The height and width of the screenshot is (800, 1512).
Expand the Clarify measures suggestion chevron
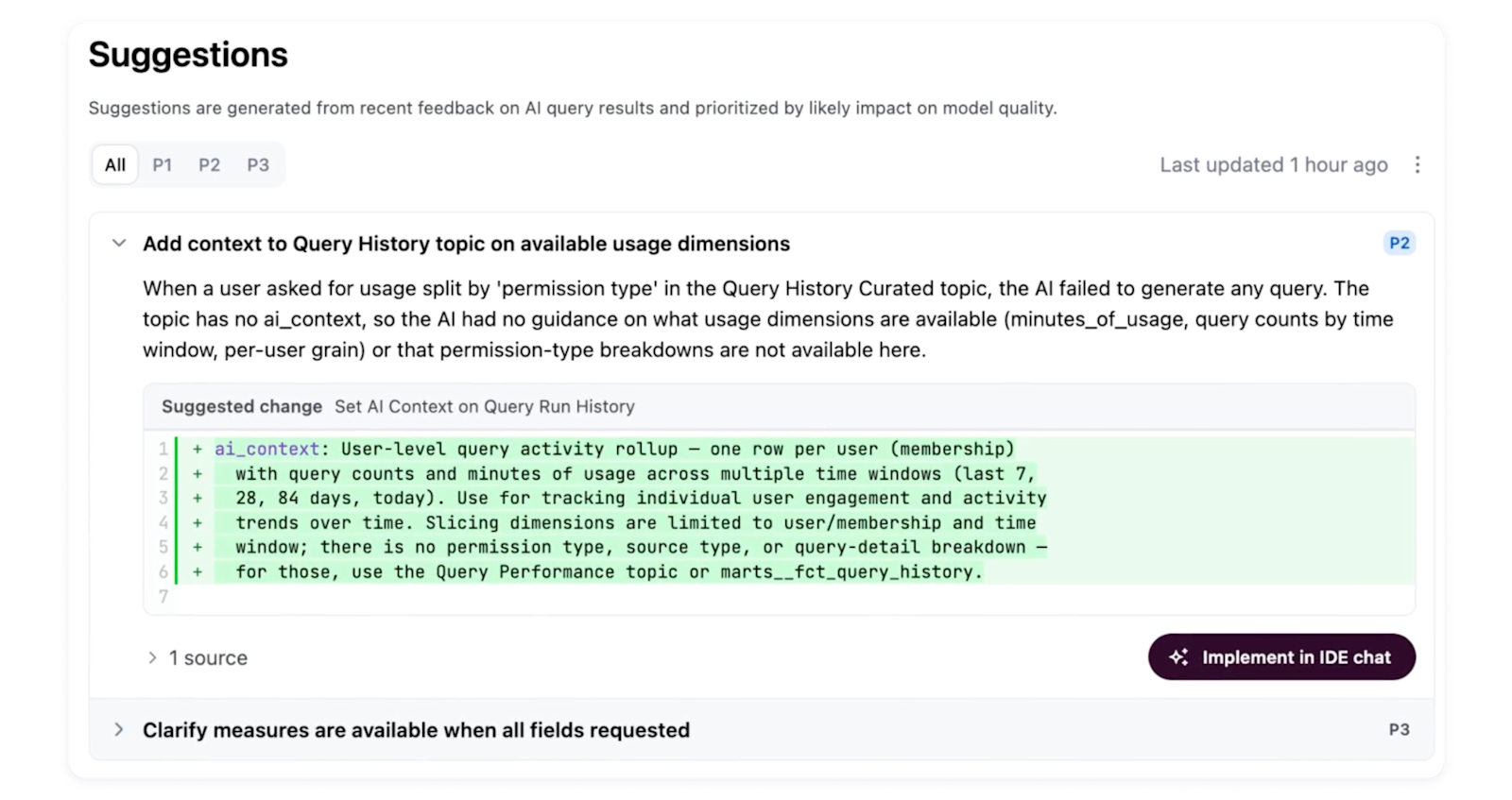pyautogui.click(x=119, y=729)
